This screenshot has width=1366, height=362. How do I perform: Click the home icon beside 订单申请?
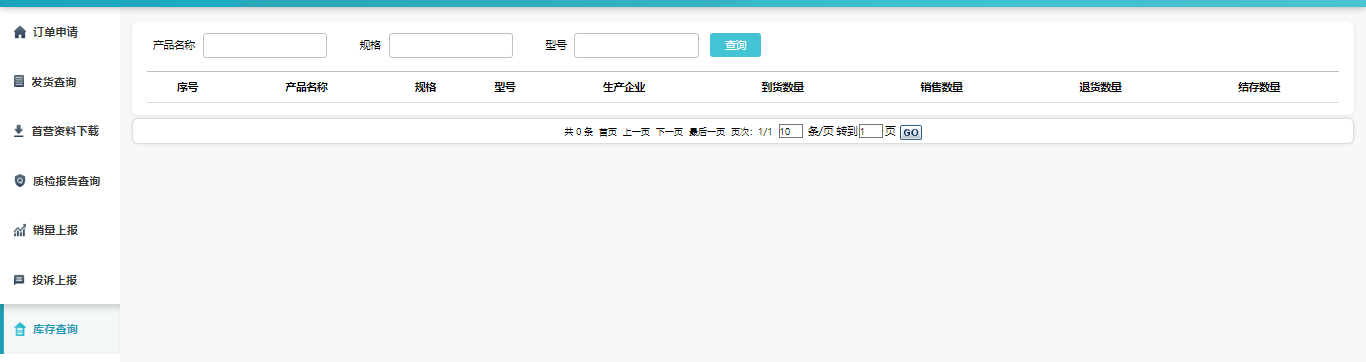(x=19, y=32)
